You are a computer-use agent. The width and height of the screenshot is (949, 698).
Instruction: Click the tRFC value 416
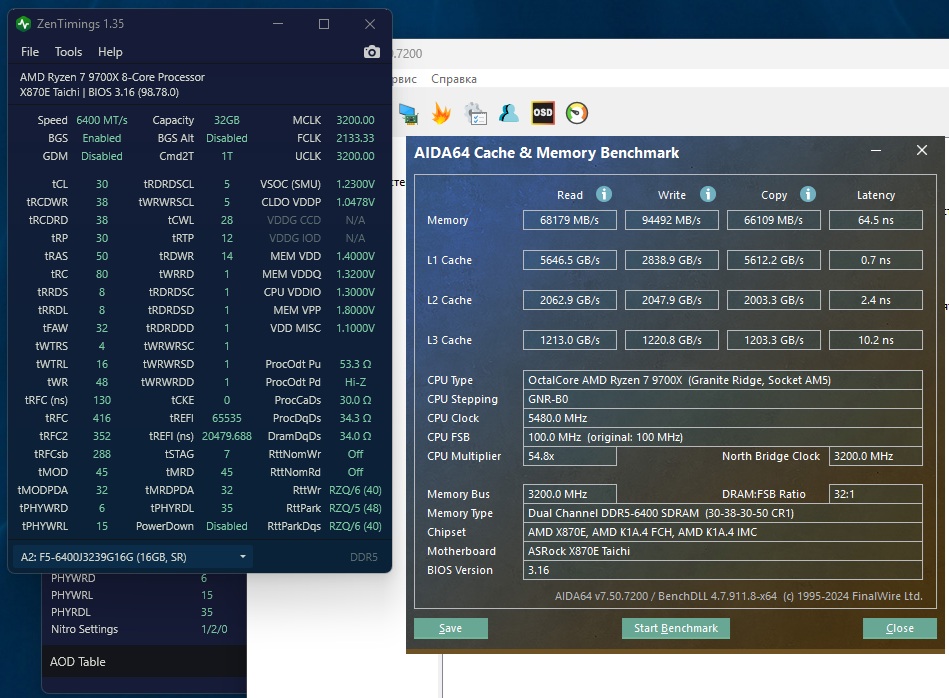(x=102, y=418)
